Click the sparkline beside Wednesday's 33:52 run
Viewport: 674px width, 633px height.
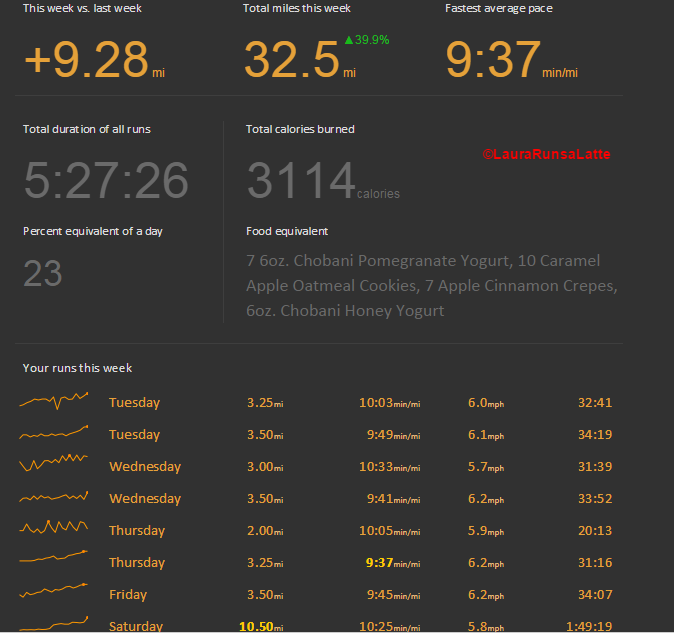(53, 498)
